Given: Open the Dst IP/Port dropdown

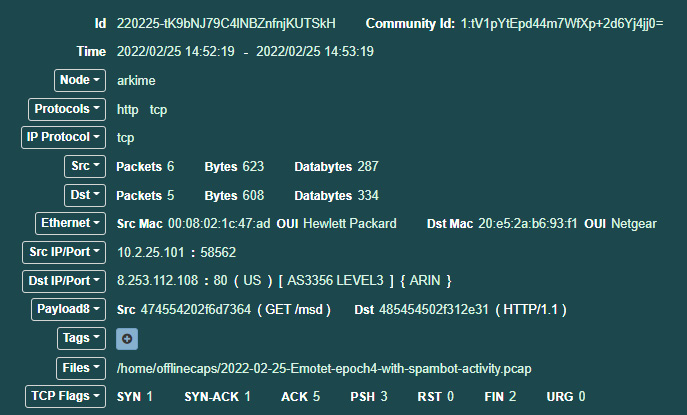Looking at the screenshot, I should click(x=64, y=281).
